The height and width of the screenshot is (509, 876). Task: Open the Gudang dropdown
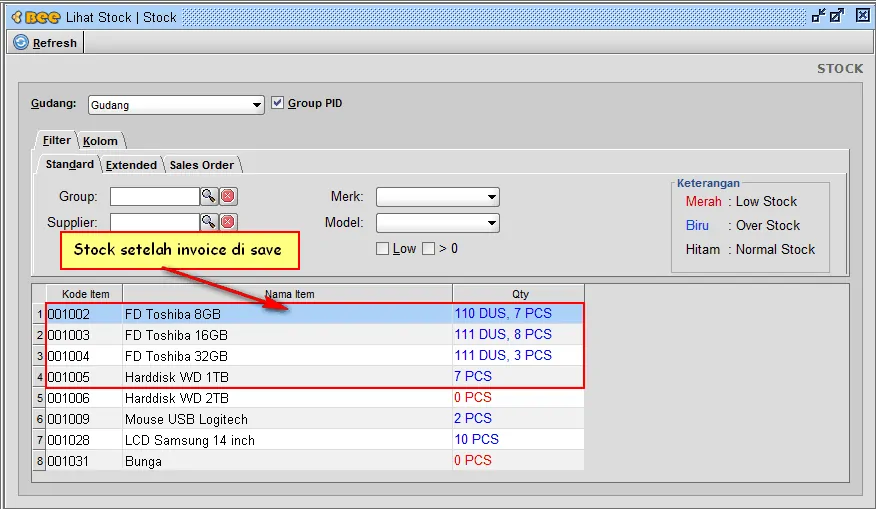point(176,105)
